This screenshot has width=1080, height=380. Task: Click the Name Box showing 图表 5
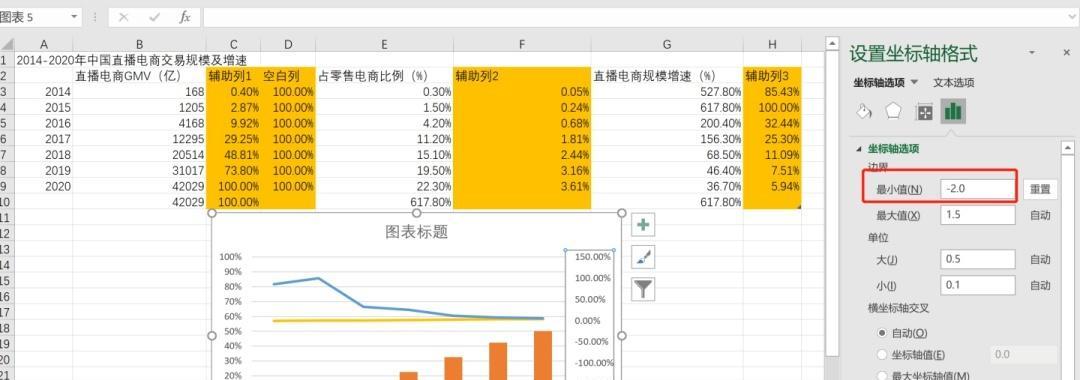click(33, 17)
